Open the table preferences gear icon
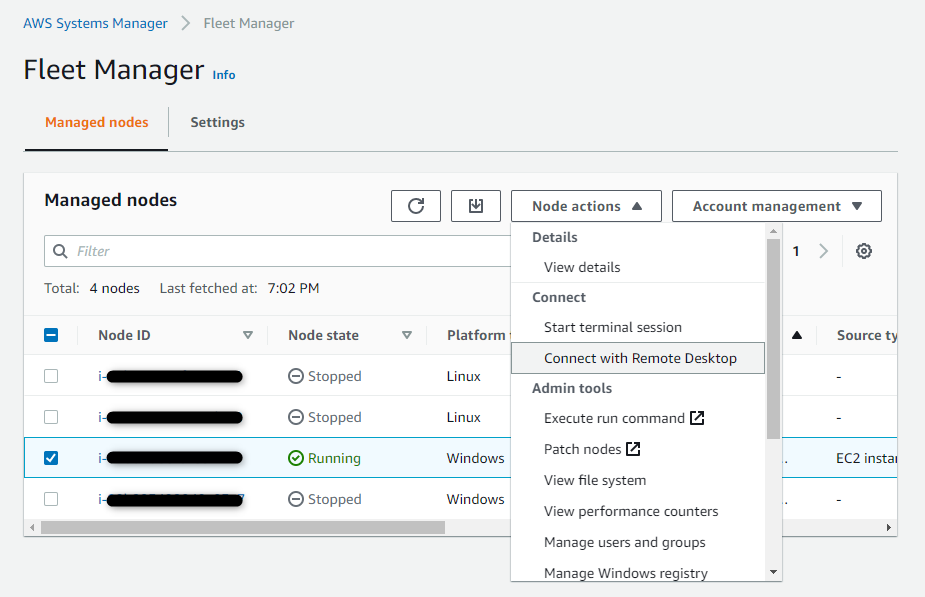The image size is (925, 597). click(864, 251)
